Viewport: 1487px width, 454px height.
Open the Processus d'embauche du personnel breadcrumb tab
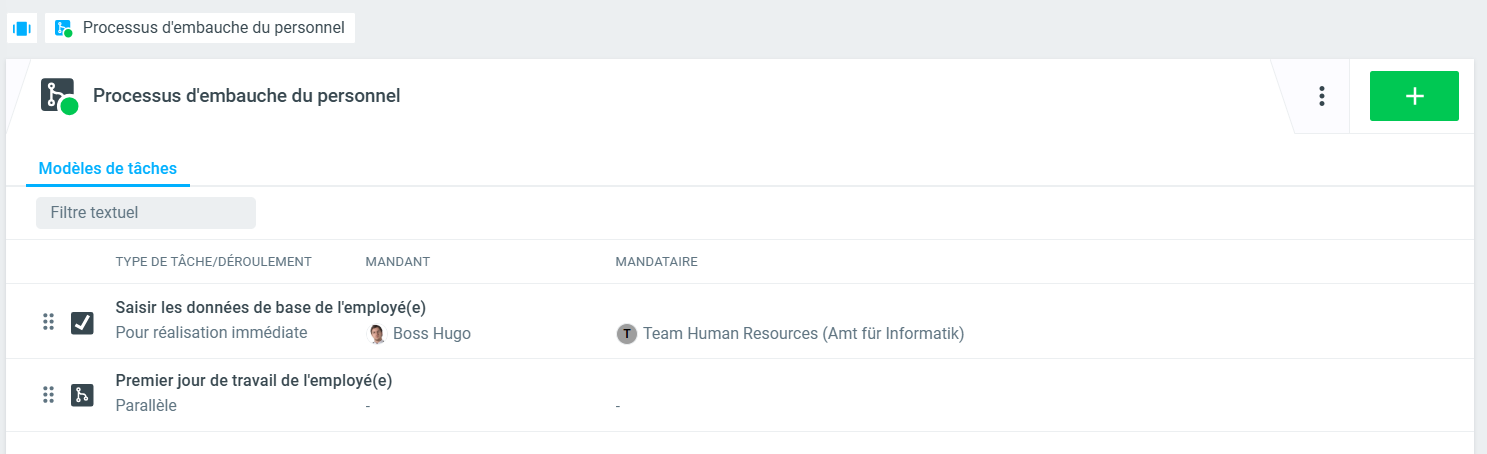click(x=213, y=28)
